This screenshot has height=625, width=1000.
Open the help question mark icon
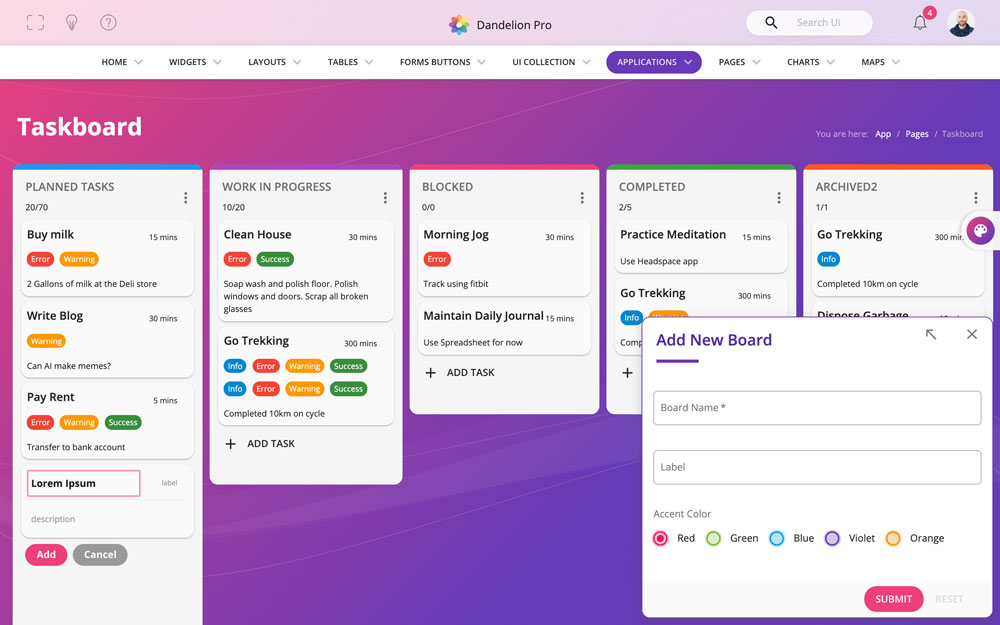[108, 22]
